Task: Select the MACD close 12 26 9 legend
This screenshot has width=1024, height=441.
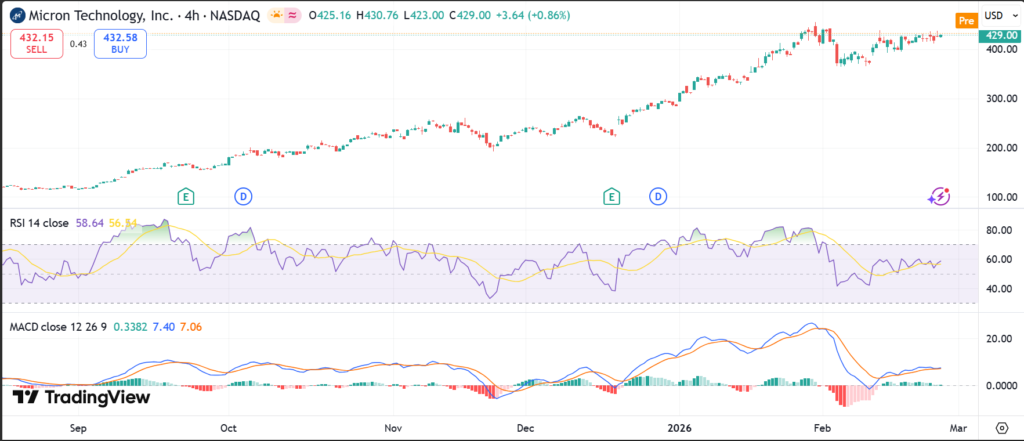Action: coord(56,326)
